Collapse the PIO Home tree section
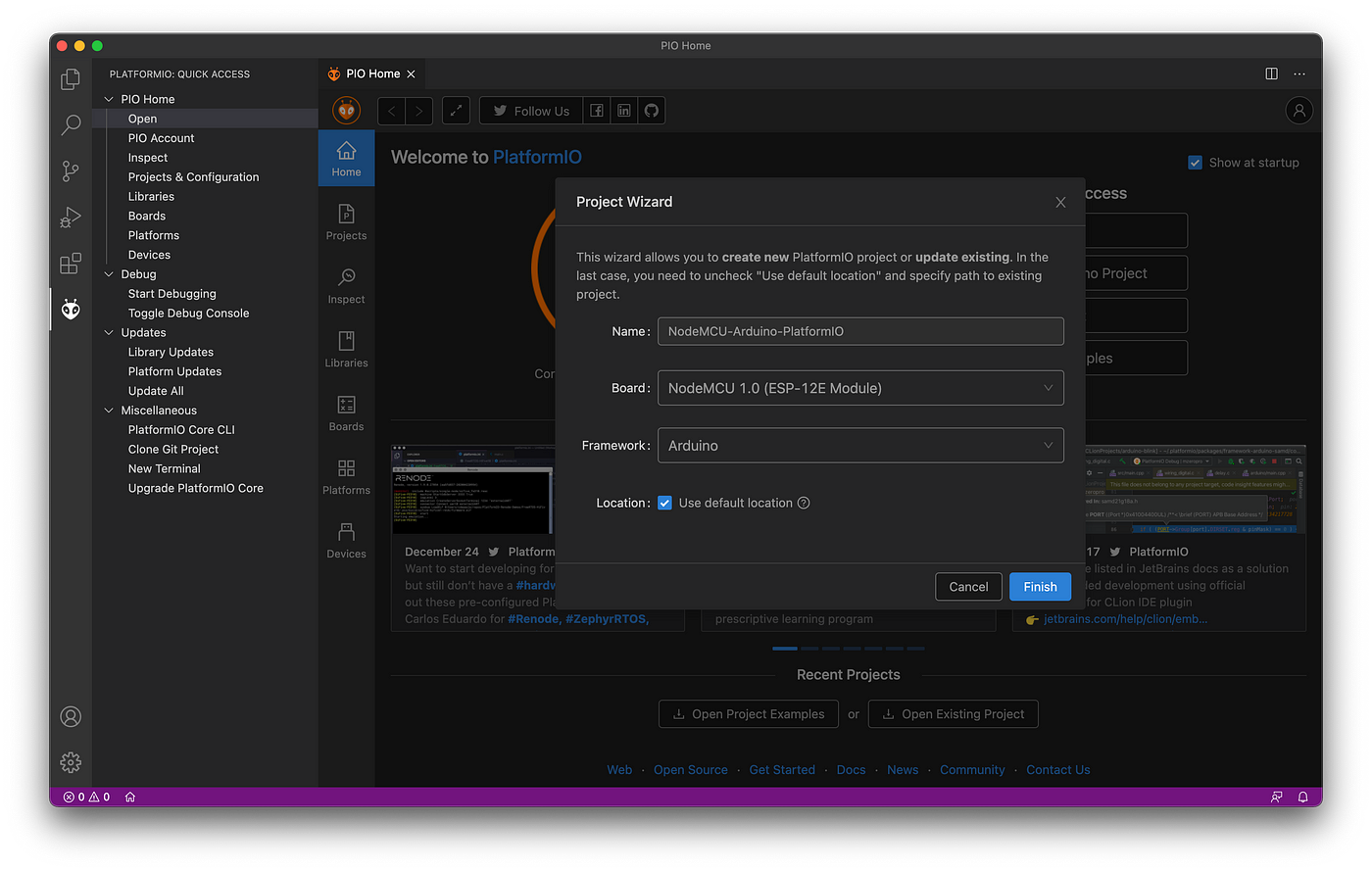Viewport: 1372px width, 872px height. [109, 99]
